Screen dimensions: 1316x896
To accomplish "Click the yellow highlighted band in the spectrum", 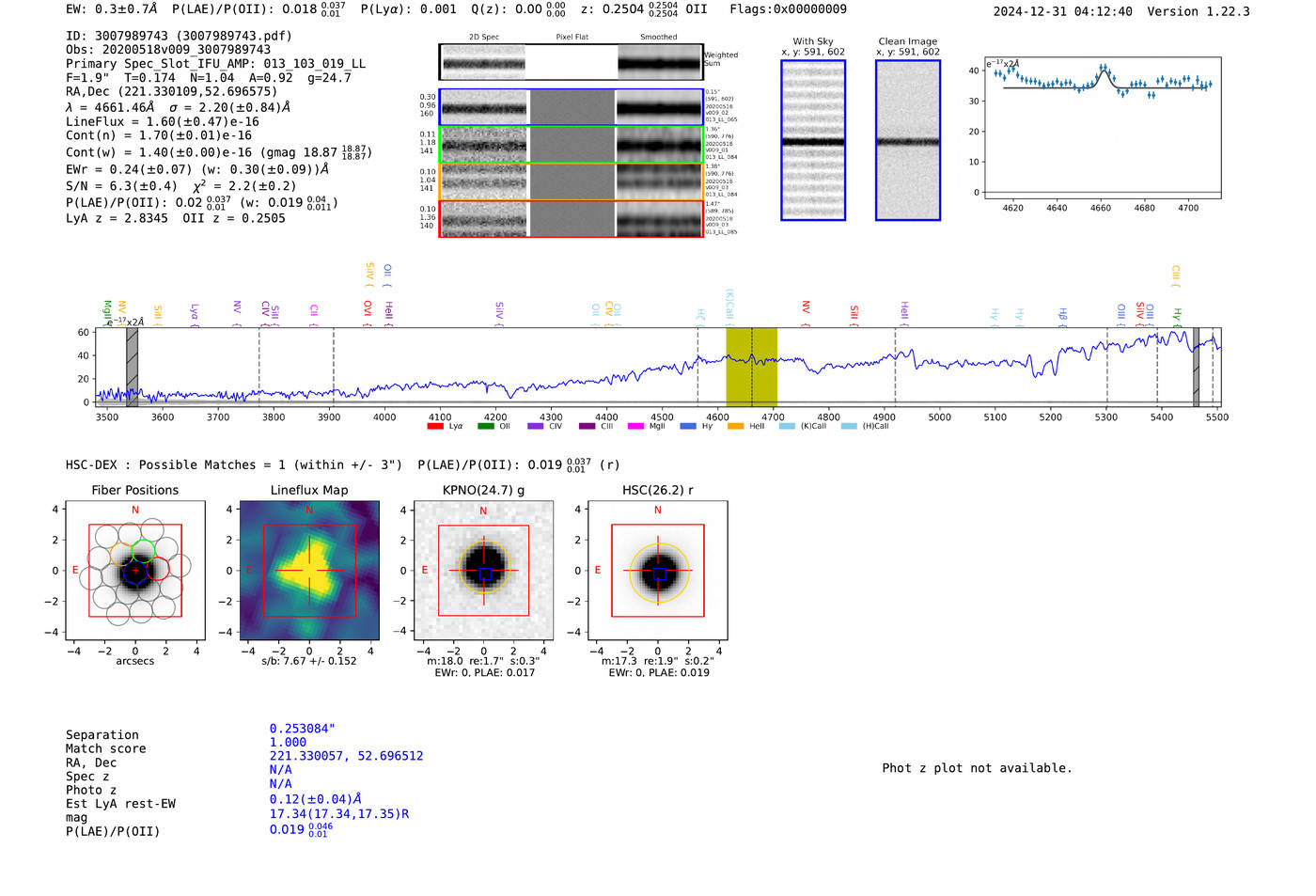I will [751, 367].
